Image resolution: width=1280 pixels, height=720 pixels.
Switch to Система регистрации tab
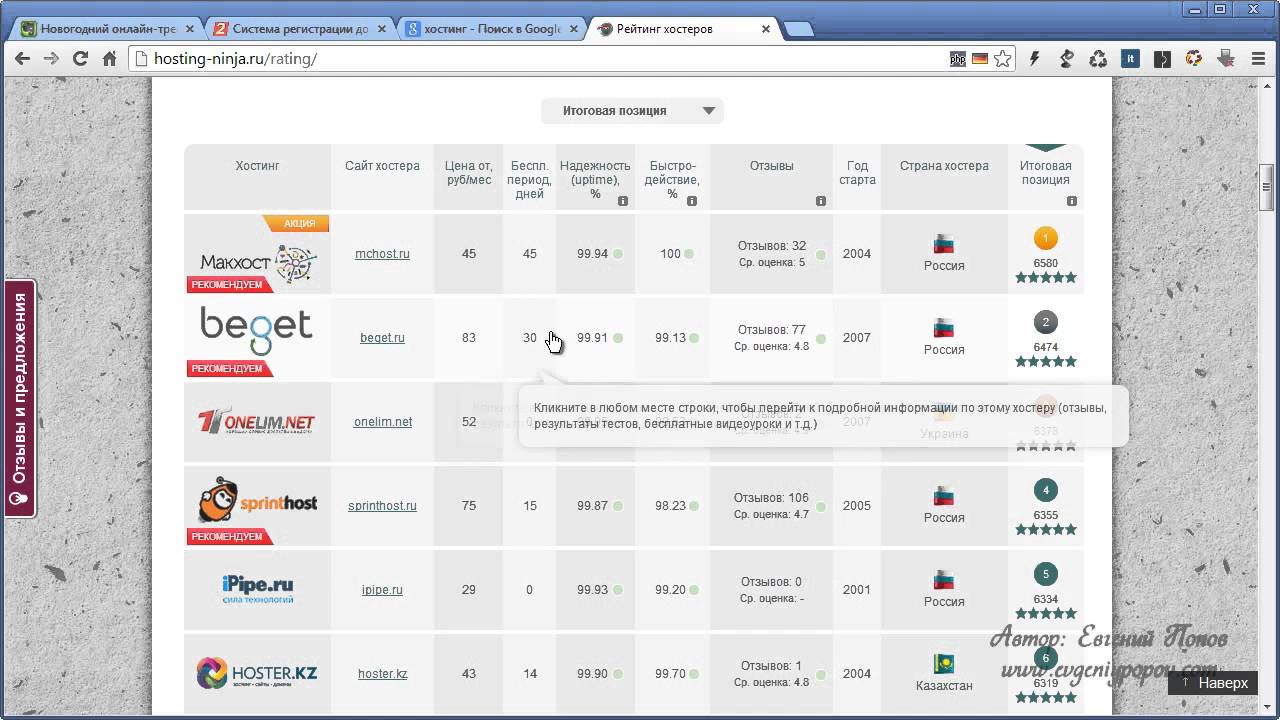tap(300, 29)
